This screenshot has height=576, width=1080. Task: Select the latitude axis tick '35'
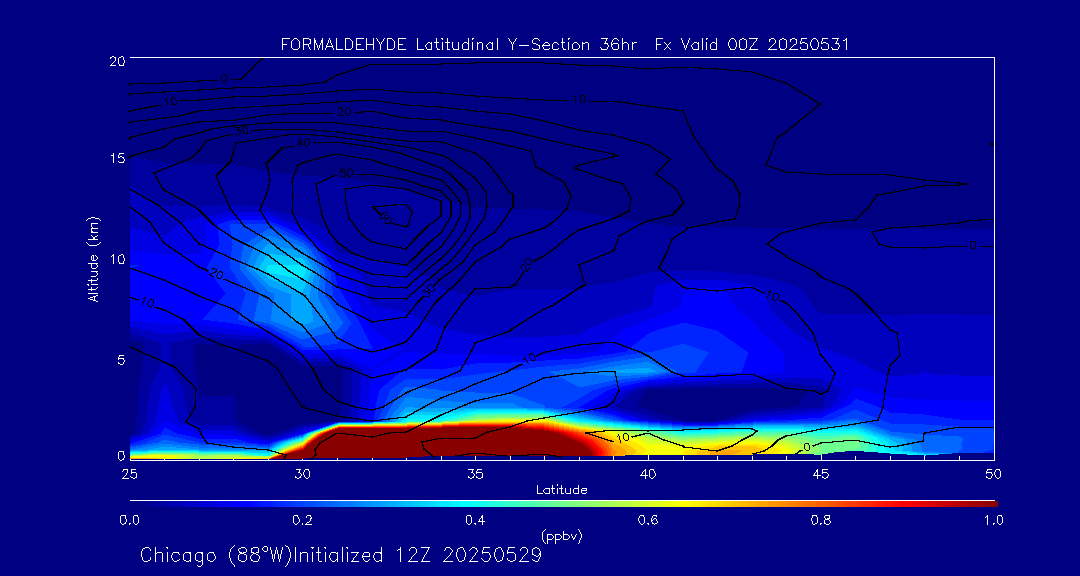[475, 473]
